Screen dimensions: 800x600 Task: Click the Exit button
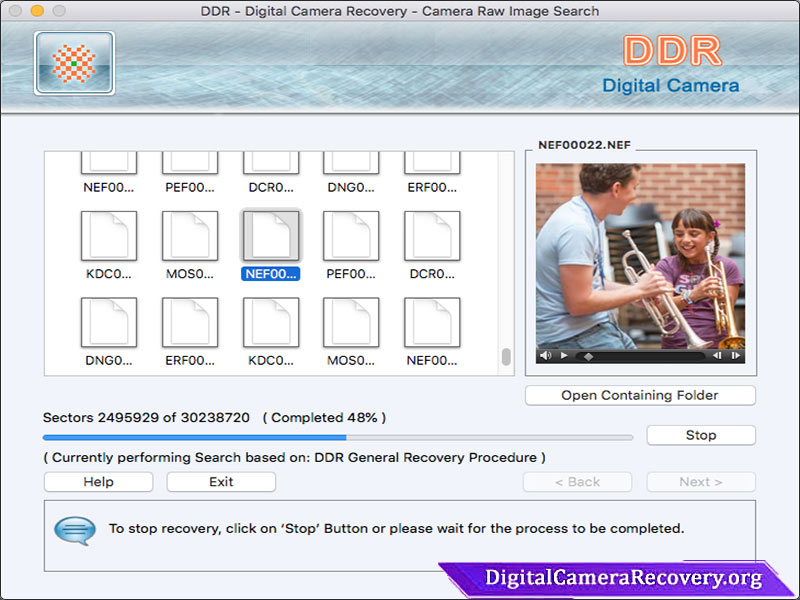point(221,482)
